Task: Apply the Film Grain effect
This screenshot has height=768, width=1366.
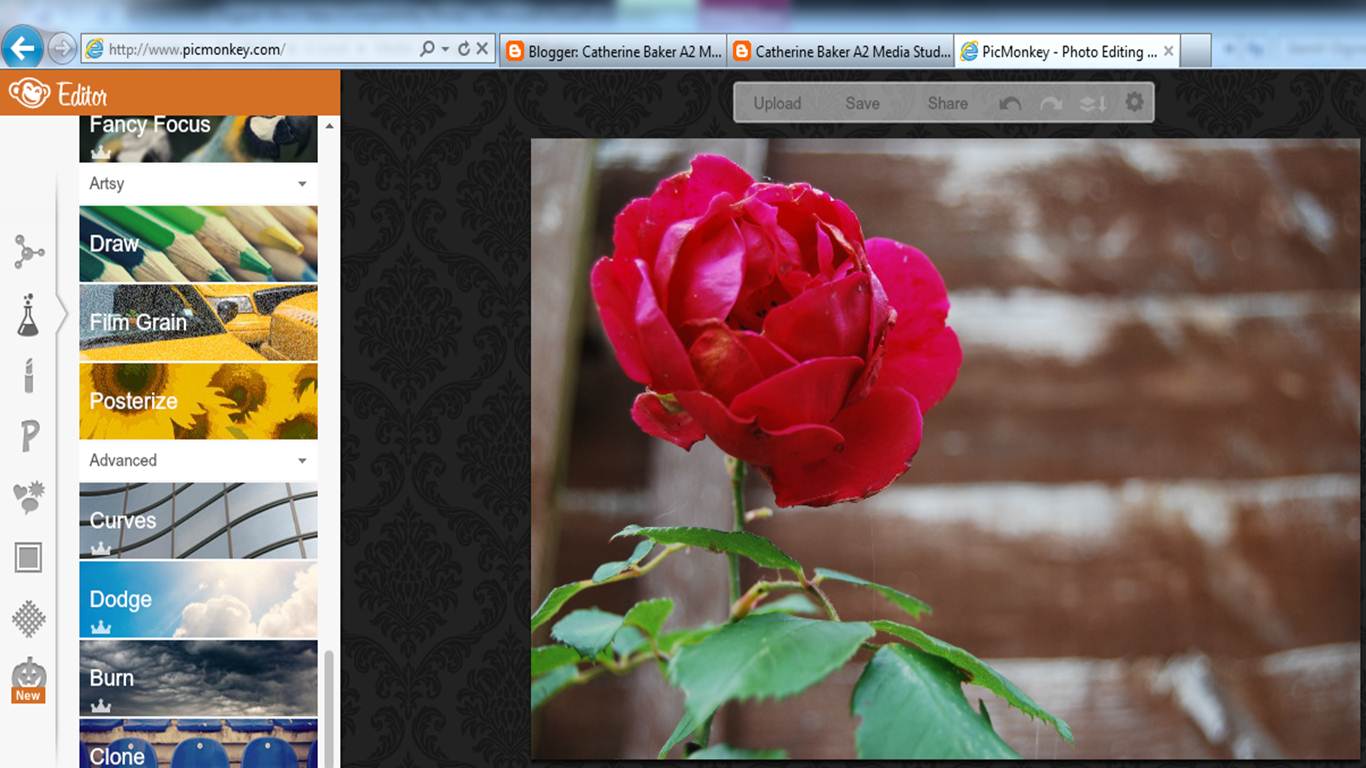Action: click(x=199, y=322)
